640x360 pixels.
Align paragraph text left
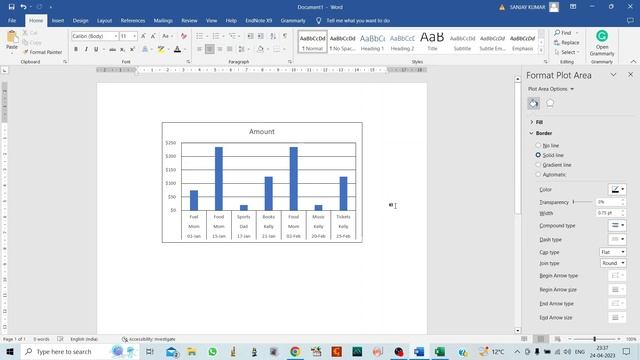click(200, 49)
